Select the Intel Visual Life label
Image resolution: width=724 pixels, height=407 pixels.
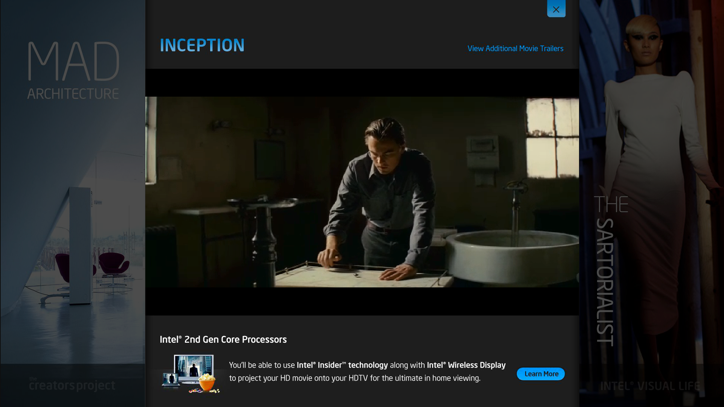coord(650,386)
